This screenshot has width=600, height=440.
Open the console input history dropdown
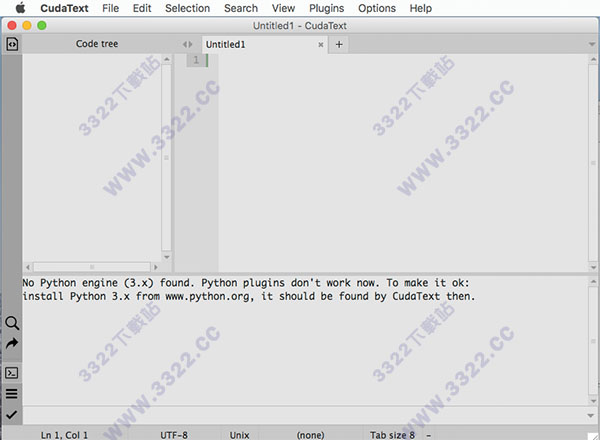(591, 416)
